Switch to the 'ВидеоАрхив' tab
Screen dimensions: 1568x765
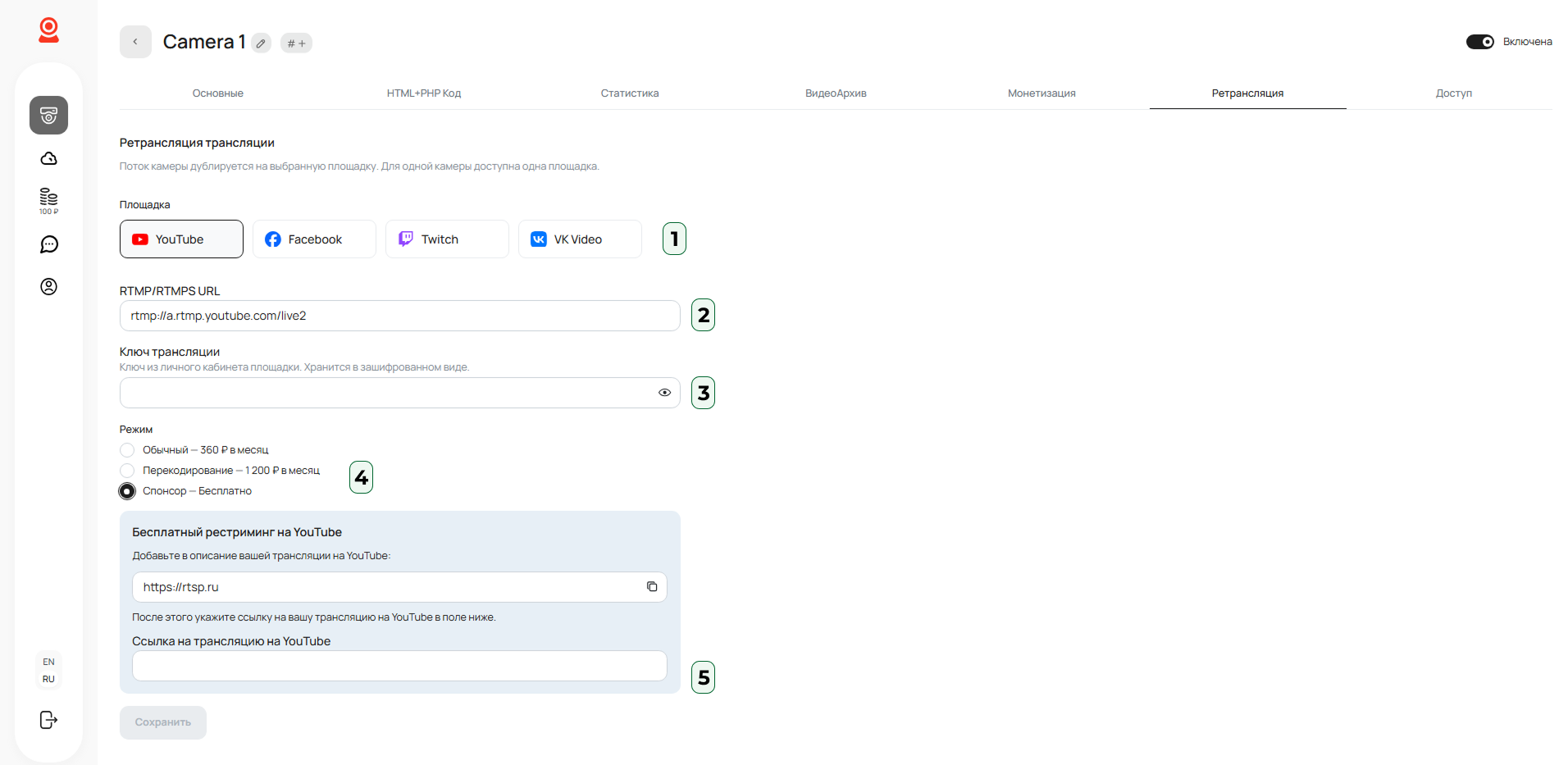pyautogui.click(x=836, y=93)
